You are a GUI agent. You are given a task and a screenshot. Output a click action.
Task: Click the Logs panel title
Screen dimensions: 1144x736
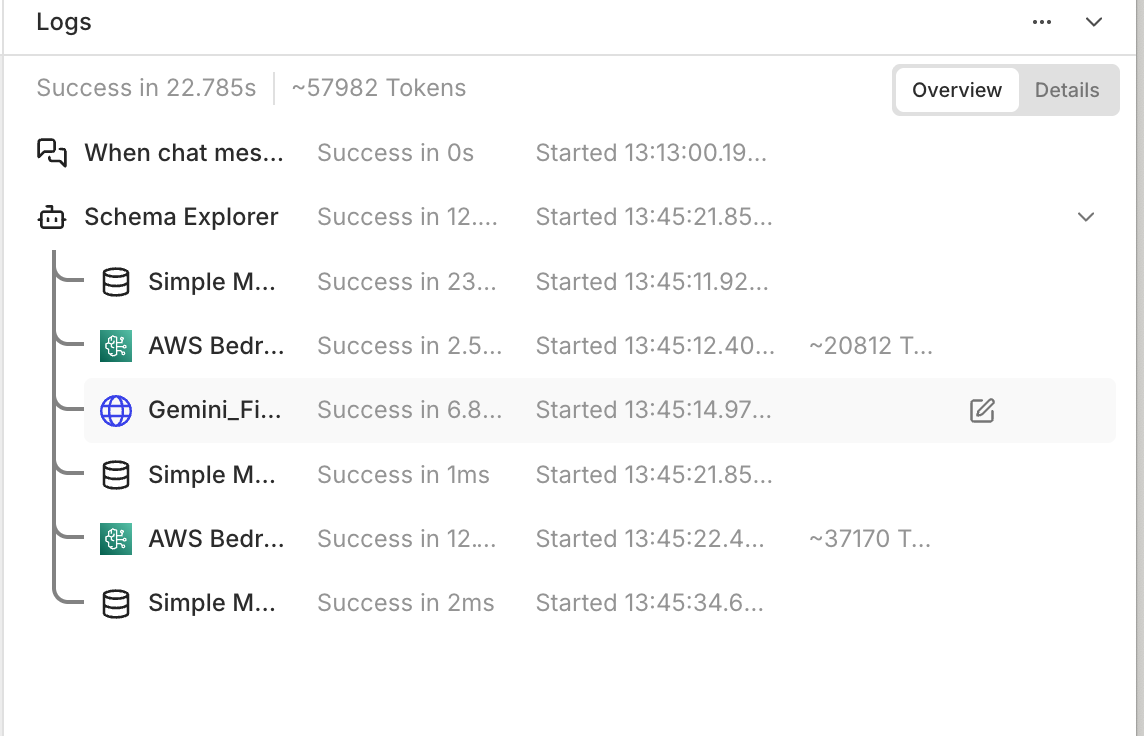pyautogui.click(x=64, y=22)
